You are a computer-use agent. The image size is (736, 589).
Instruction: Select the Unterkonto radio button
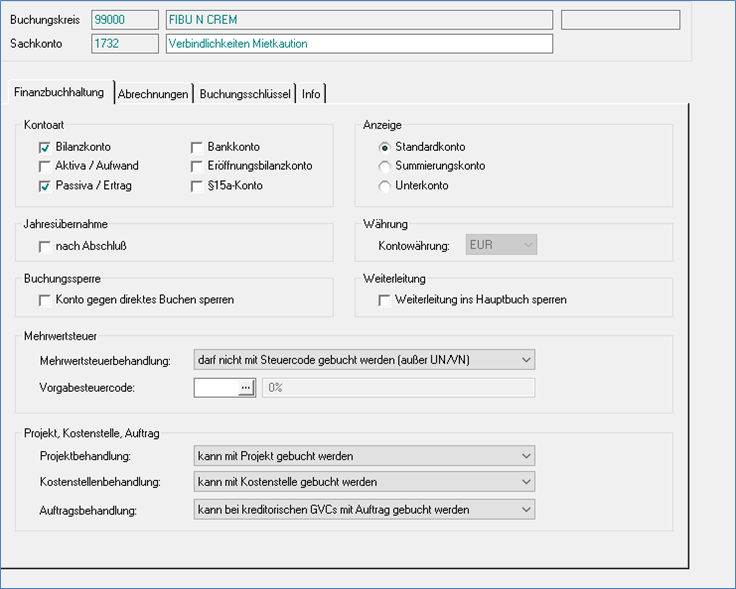(x=384, y=186)
